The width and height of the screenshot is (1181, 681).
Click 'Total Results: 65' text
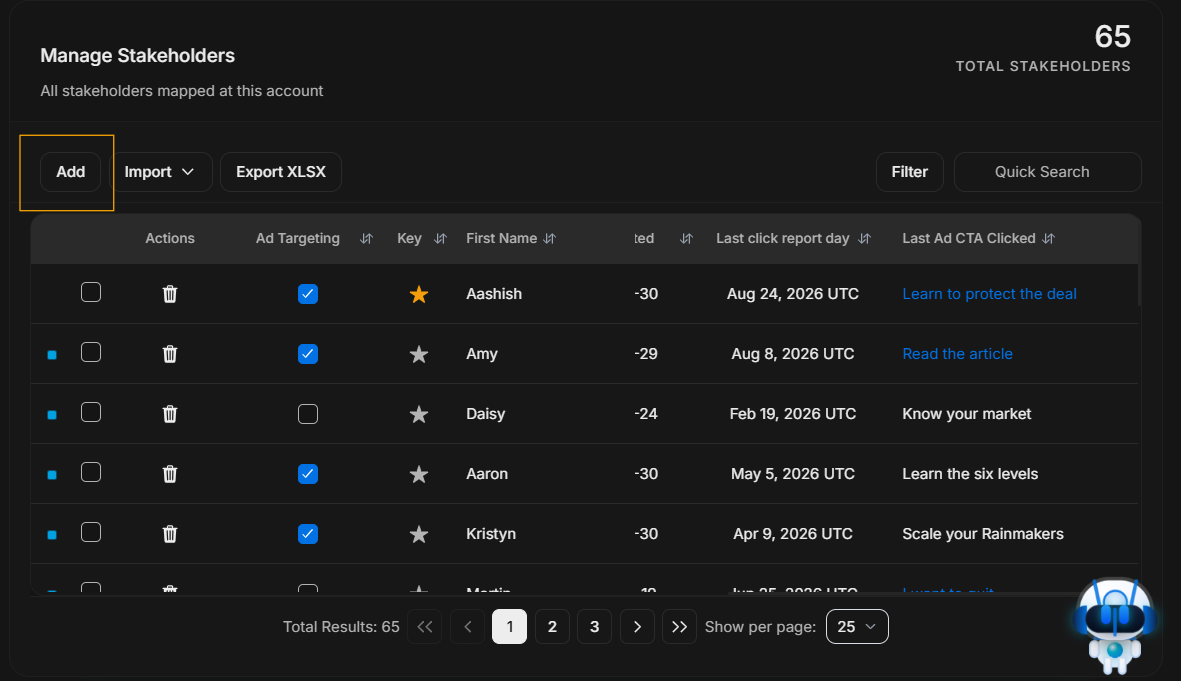[x=341, y=627]
